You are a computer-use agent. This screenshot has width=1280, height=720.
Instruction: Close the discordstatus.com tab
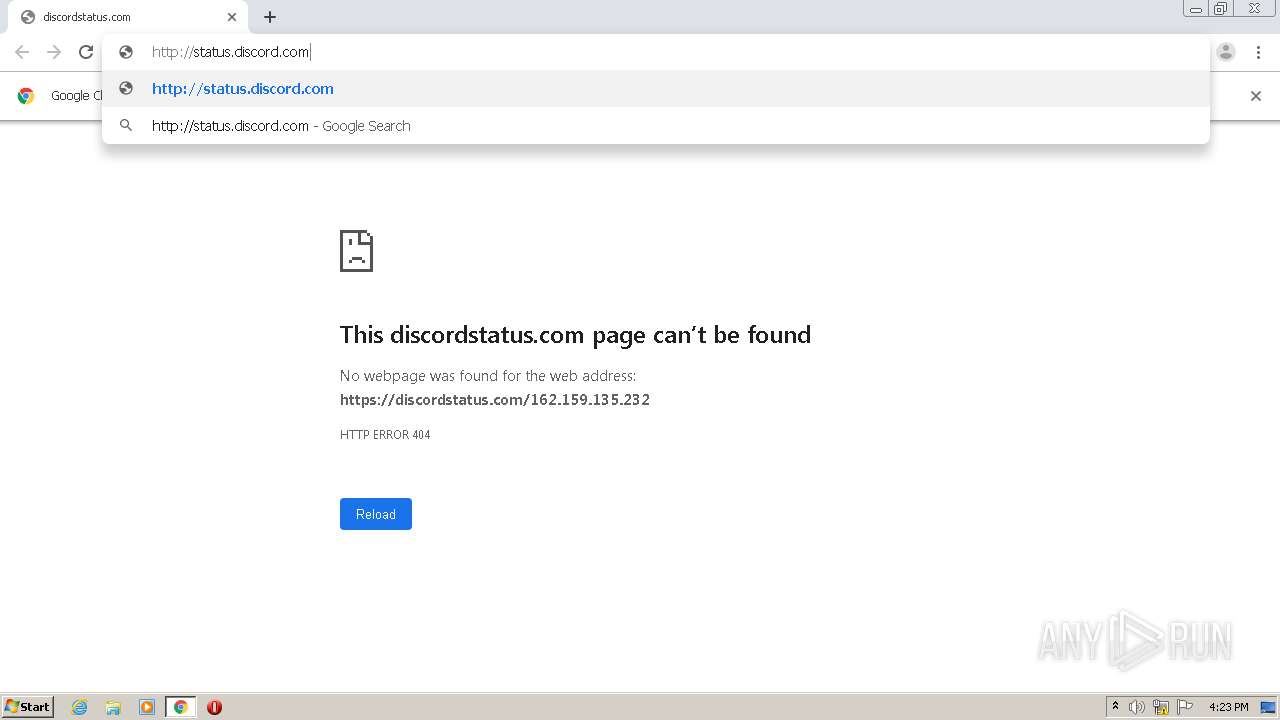point(232,17)
